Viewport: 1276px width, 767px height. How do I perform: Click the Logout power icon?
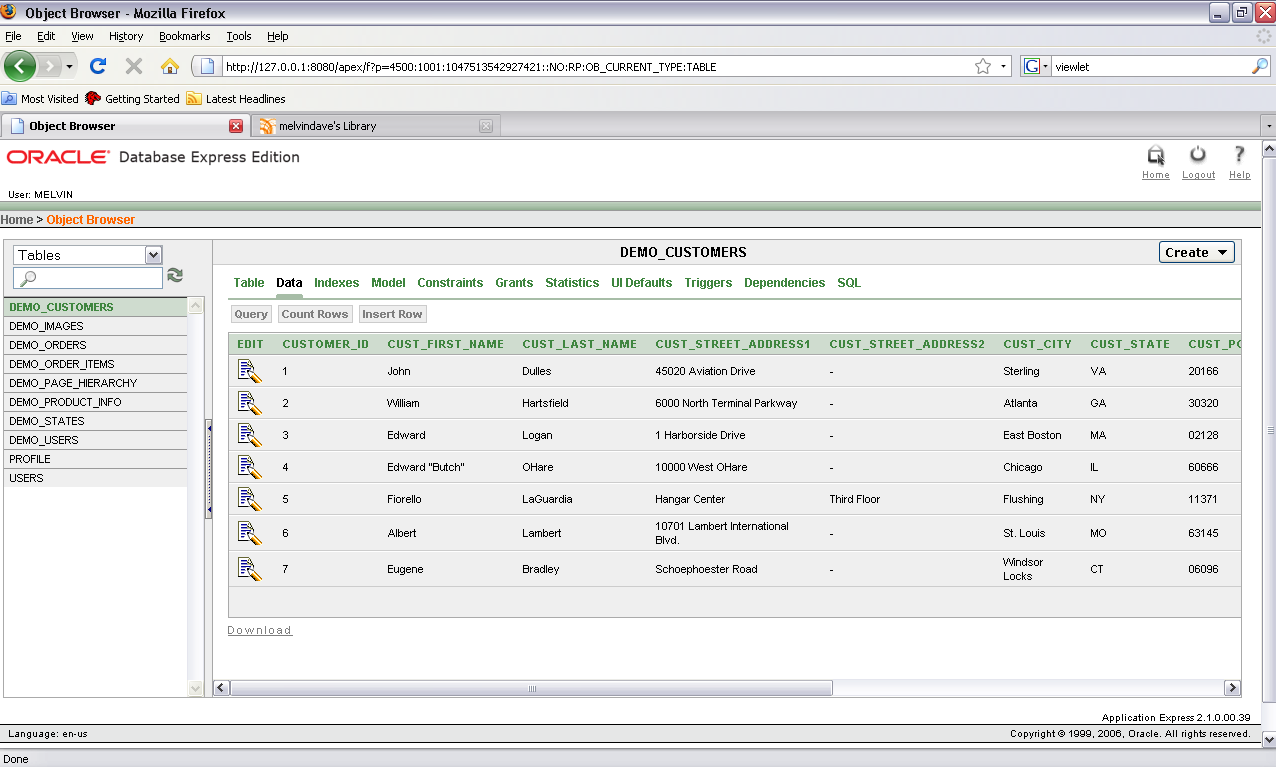click(x=1198, y=155)
